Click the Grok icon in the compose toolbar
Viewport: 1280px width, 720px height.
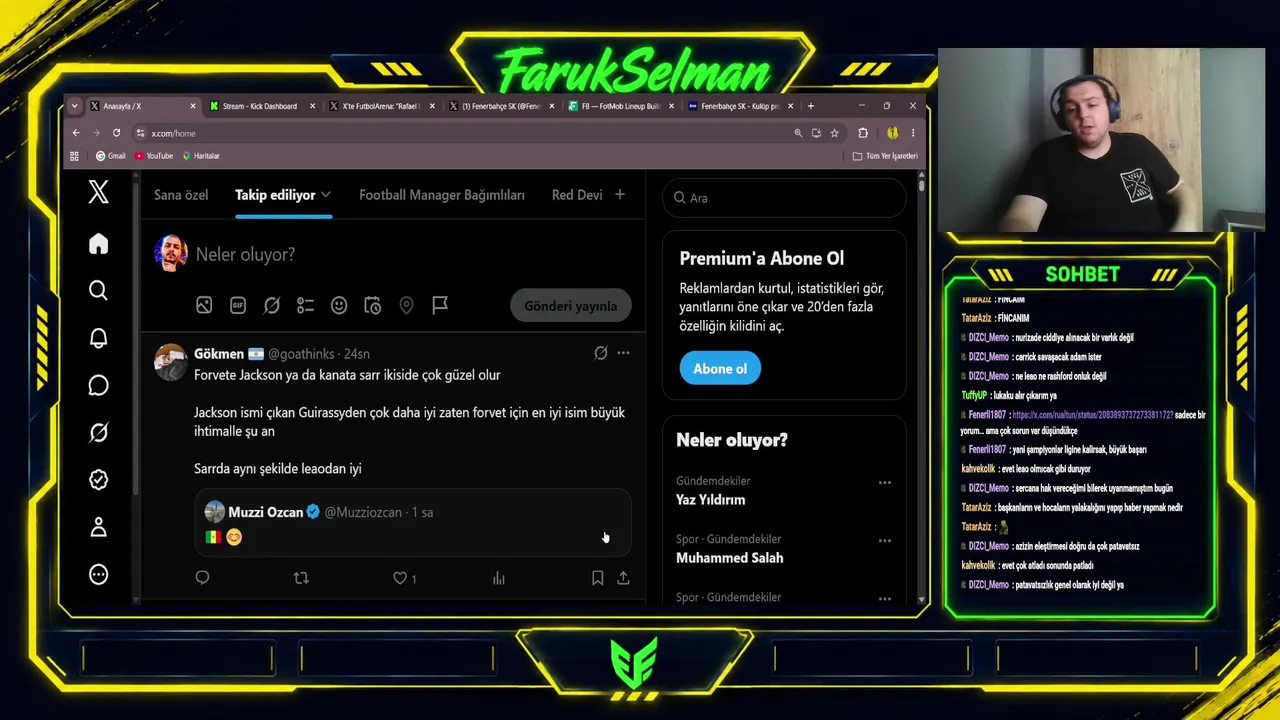point(271,305)
